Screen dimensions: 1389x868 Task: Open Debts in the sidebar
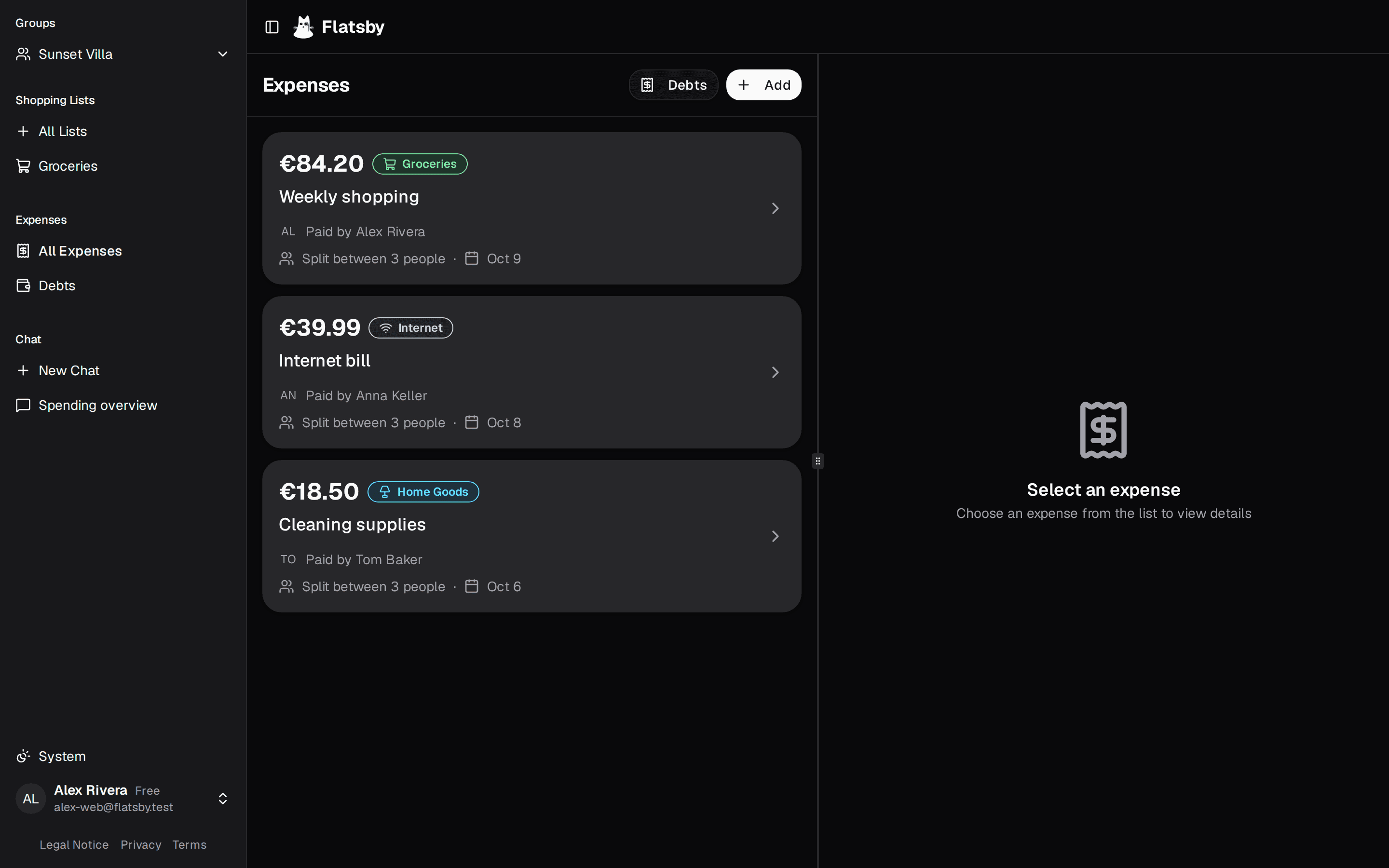(x=123, y=285)
